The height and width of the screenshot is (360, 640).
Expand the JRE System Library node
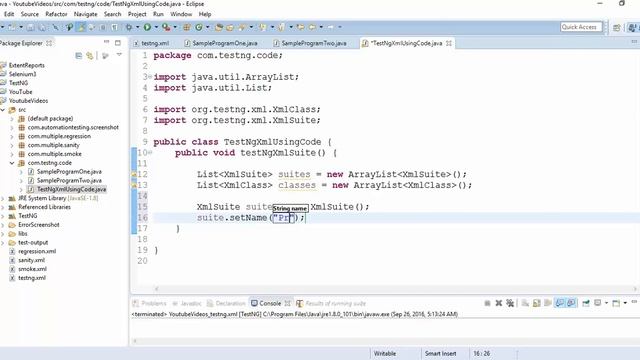(3, 198)
